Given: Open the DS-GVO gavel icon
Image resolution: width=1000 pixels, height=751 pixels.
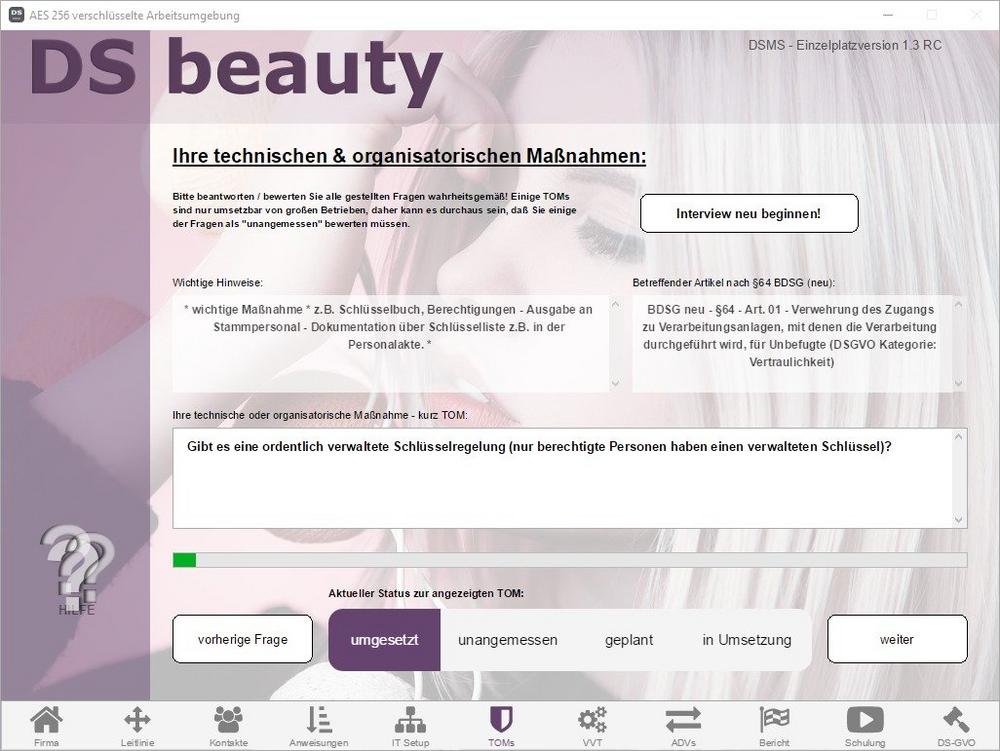Looking at the screenshot, I should pos(956,722).
